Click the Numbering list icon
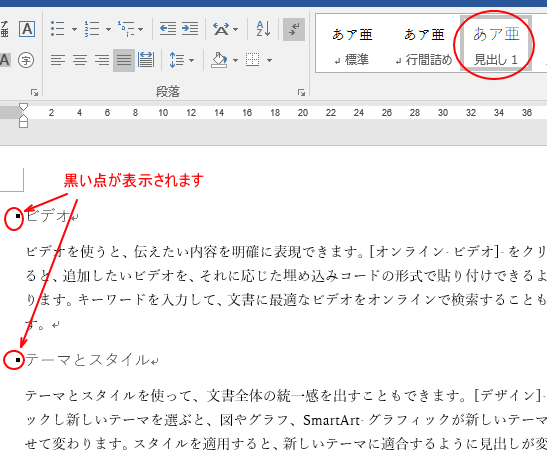 92,29
